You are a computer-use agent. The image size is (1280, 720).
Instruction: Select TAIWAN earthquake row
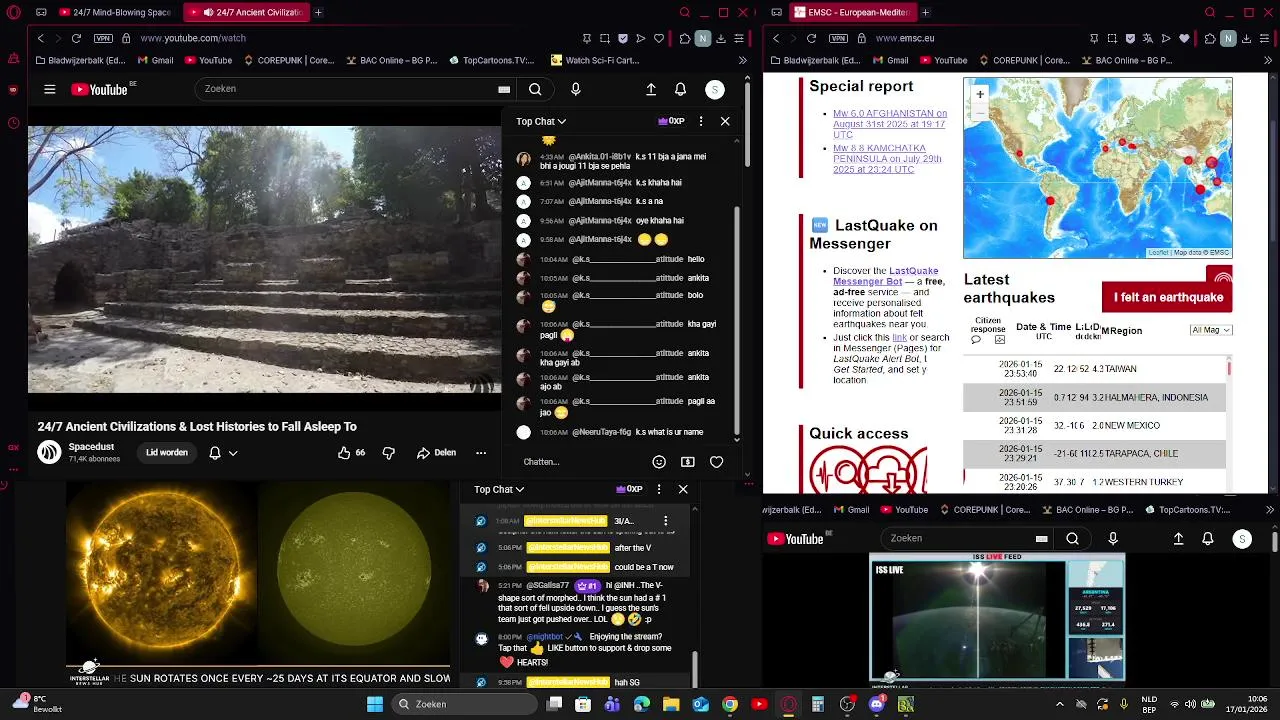1094,369
